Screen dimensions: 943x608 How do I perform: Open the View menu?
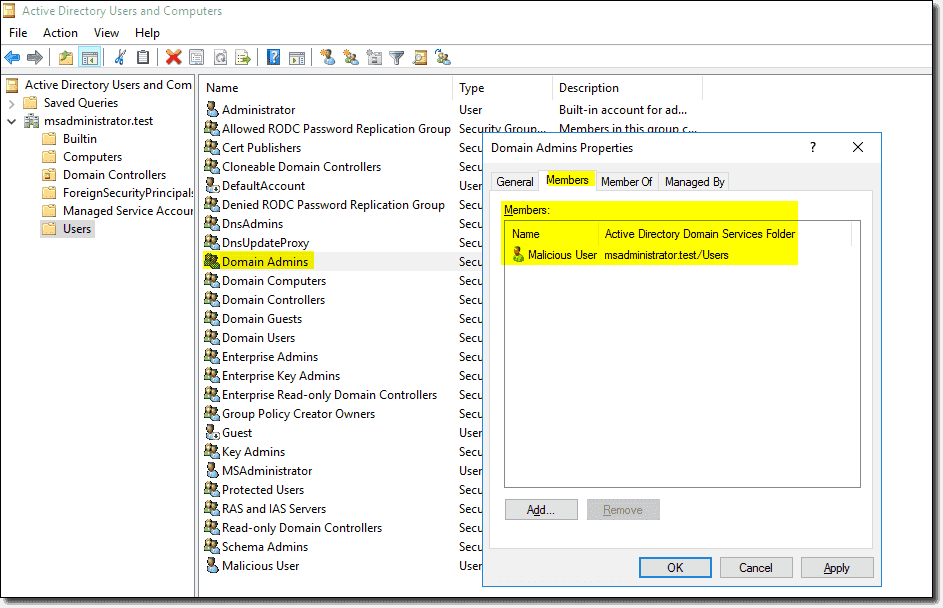[x=106, y=33]
